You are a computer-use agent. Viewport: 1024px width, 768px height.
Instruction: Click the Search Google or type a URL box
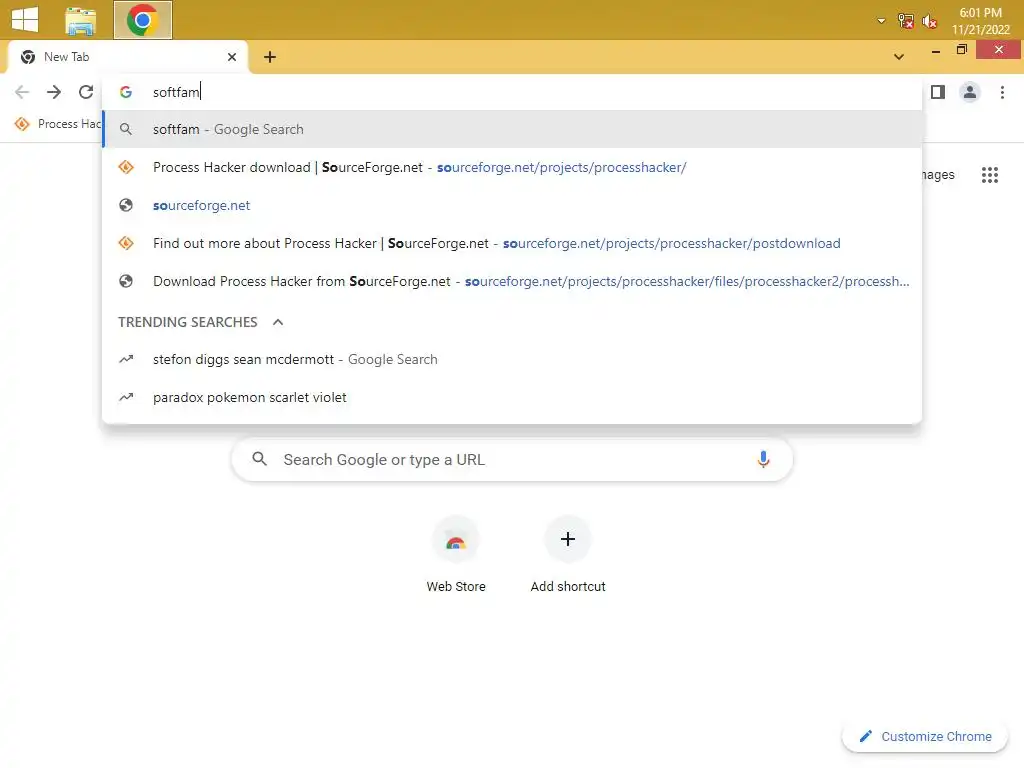tap(512, 460)
